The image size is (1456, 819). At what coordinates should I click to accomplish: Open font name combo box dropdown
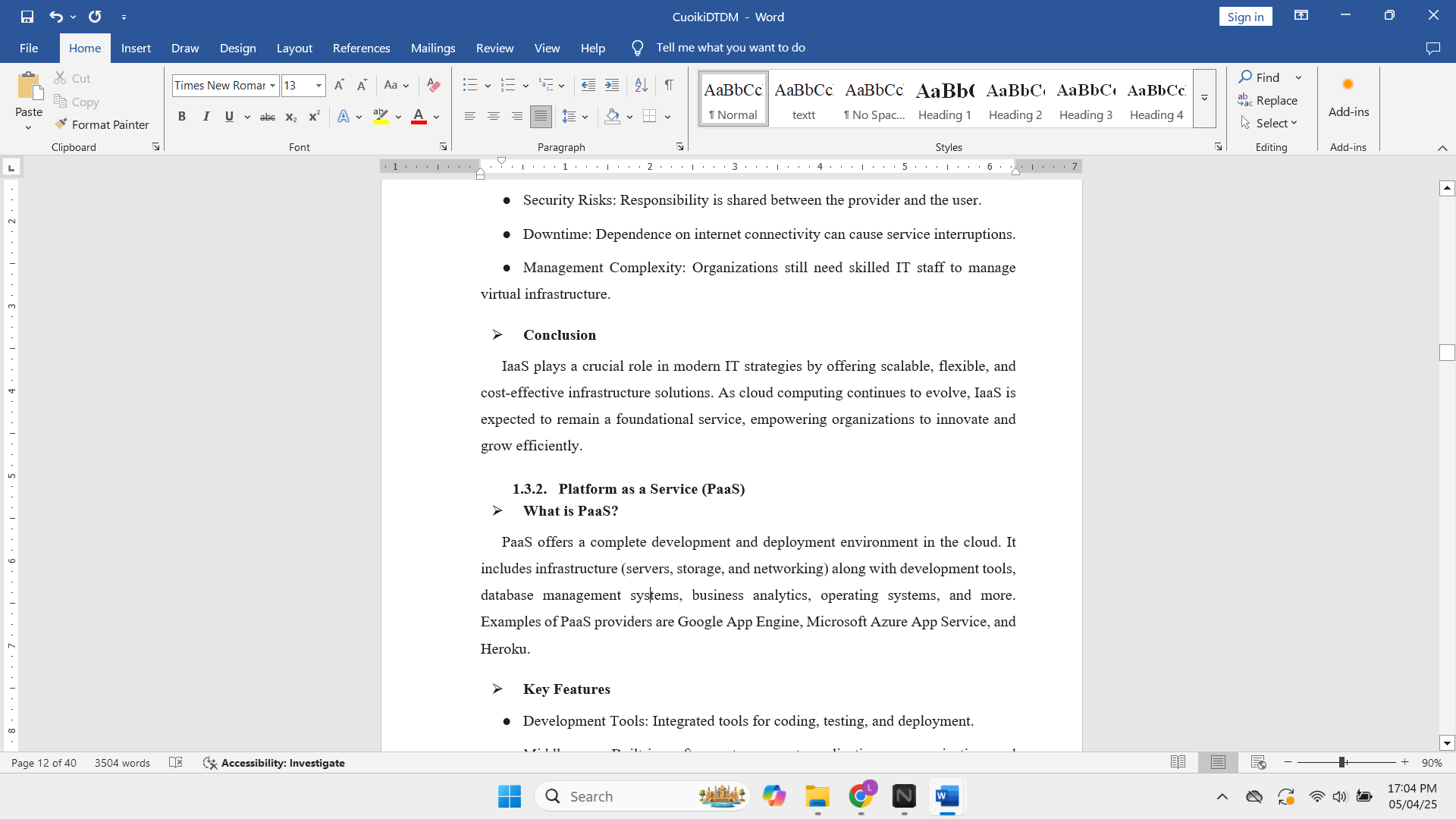(272, 86)
